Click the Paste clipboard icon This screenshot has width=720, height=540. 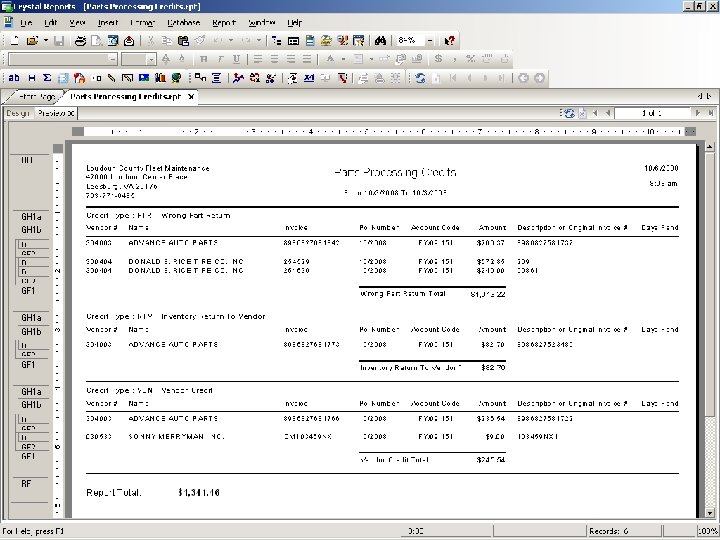pos(183,41)
